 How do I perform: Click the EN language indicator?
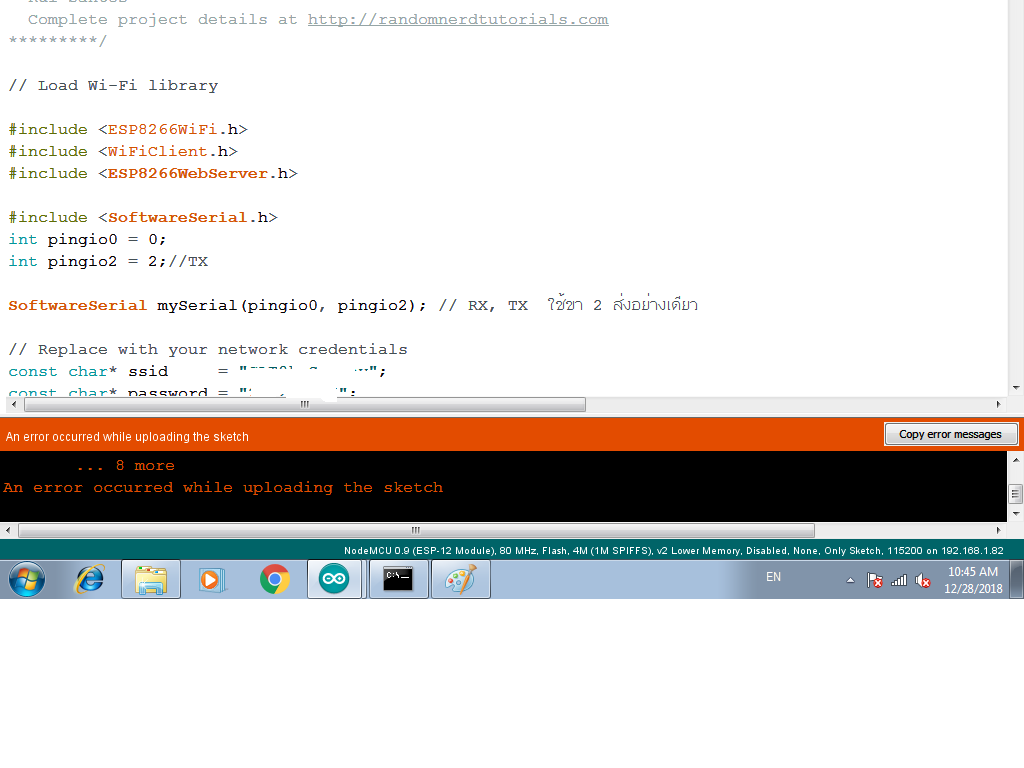tap(773, 577)
